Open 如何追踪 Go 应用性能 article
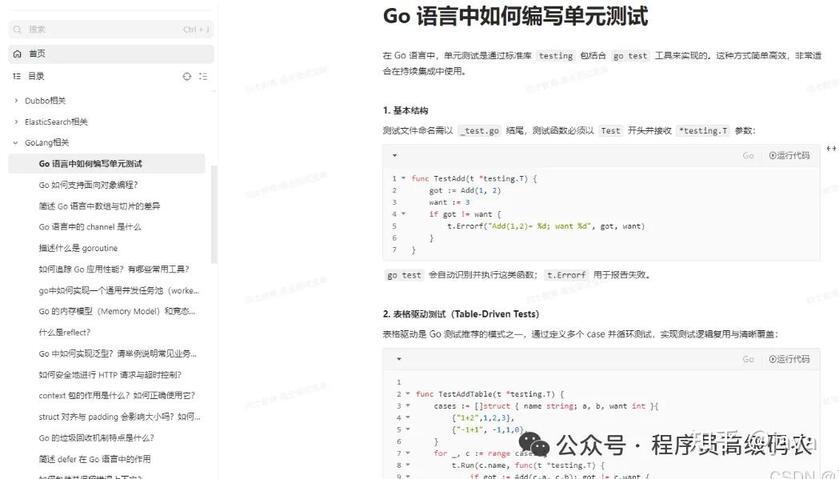The height and width of the screenshot is (479, 839). 114,269
